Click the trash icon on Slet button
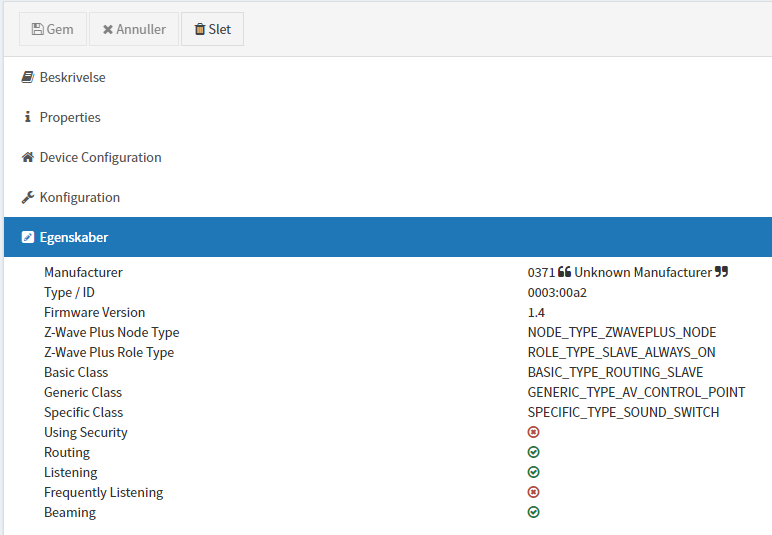The height and width of the screenshot is (535, 772). [200, 29]
